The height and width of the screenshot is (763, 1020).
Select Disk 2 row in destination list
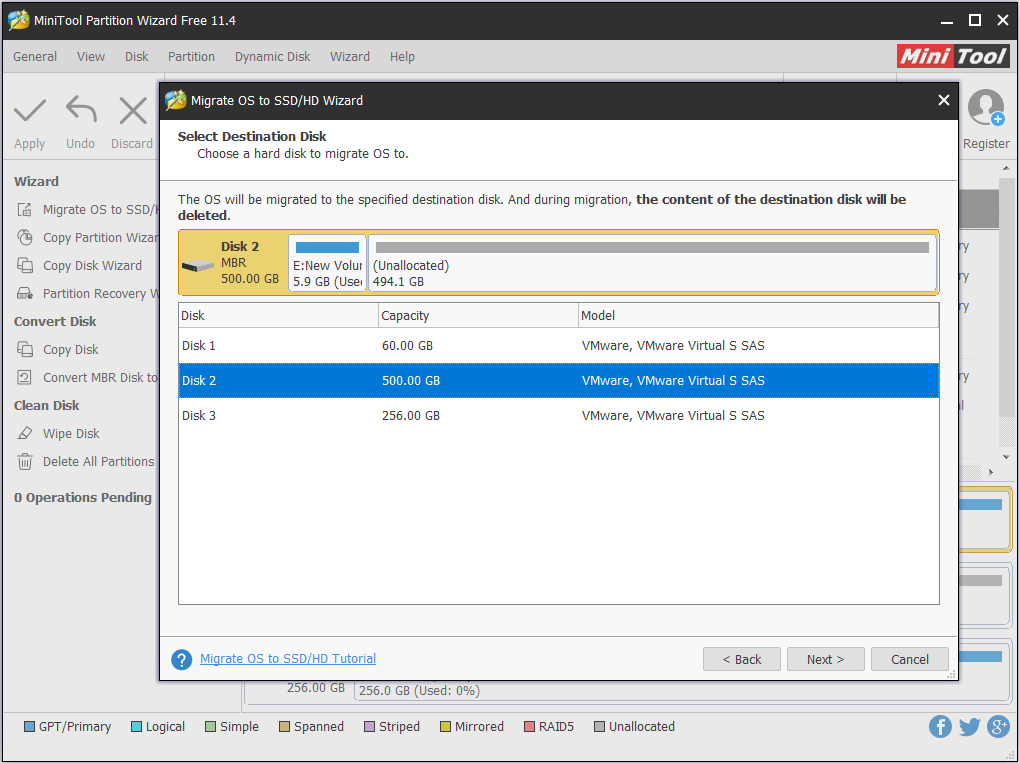tap(559, 381)
